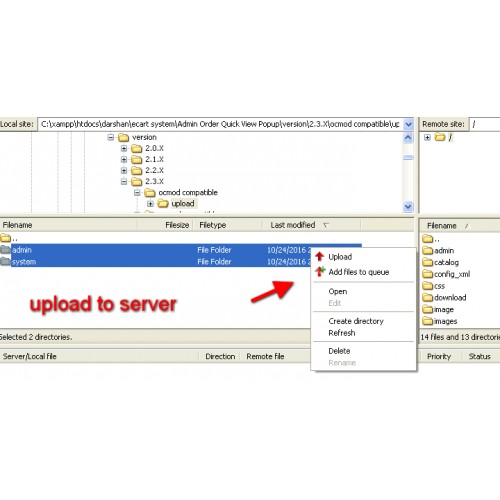The width and height of the screenshot is (500, 500).
Task: Click the download folder icon in remote list
Action: pos(427,298)
